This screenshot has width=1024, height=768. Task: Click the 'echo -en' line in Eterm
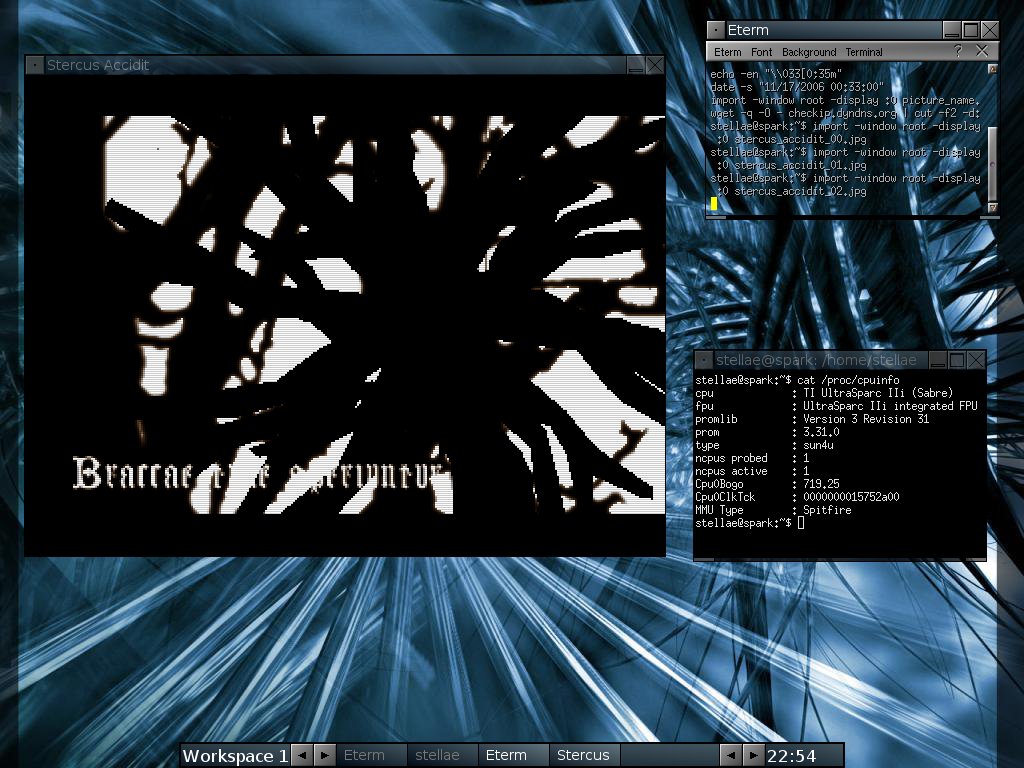pyautogui.click(x=776, y=74)
